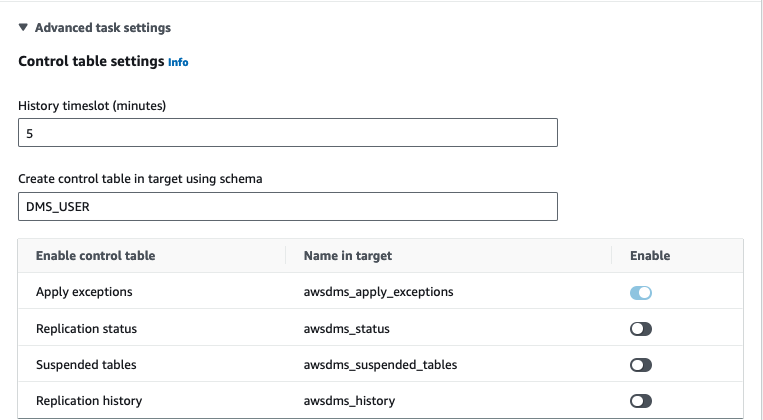Select the Suspended tables row label
763x420 pixels.
click(x=86, y=365)
